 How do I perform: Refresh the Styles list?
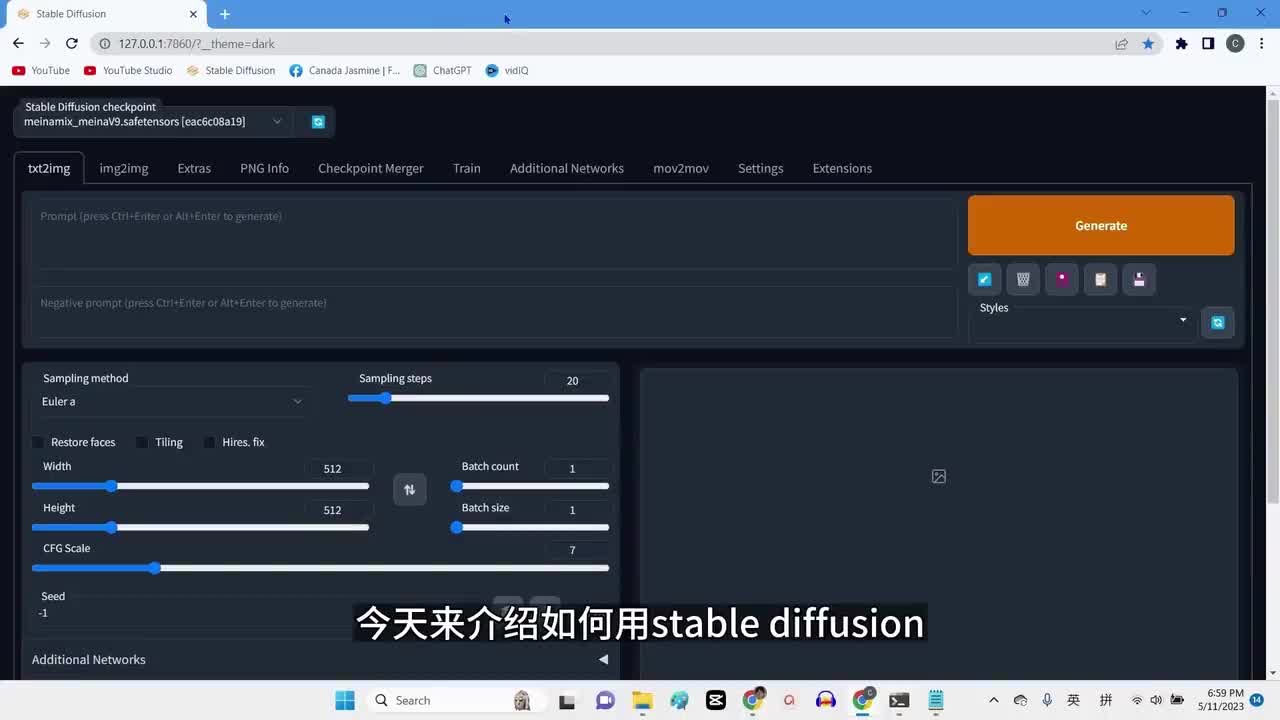point(1217,322)
